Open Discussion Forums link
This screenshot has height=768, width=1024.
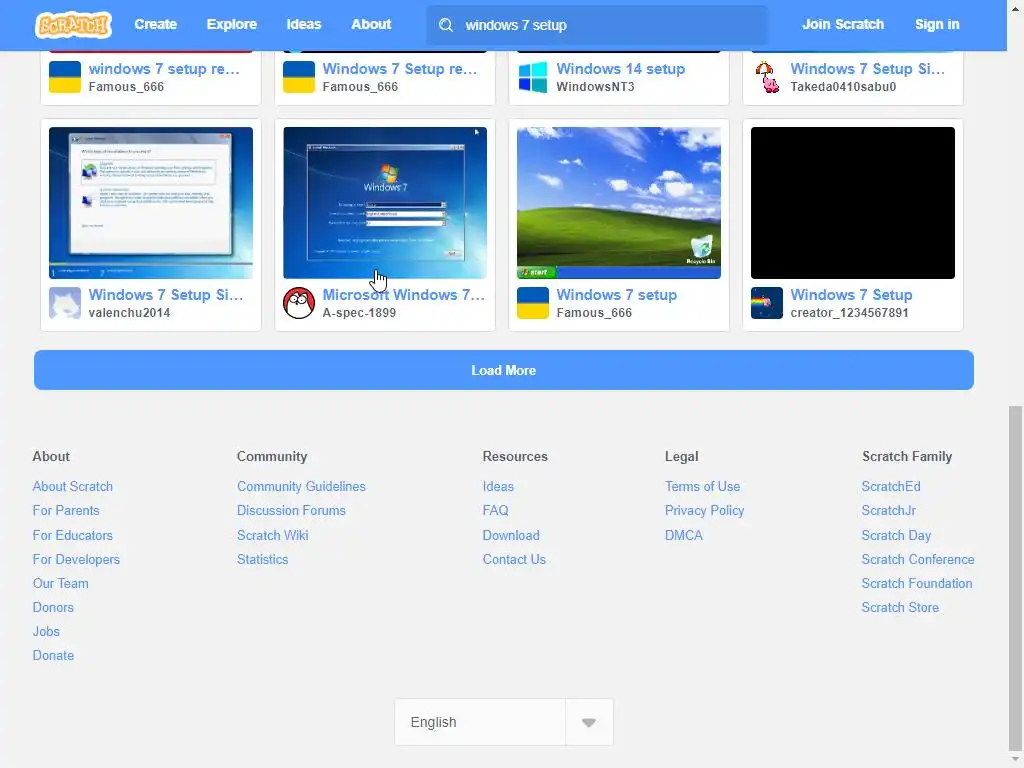click(291, 511)
